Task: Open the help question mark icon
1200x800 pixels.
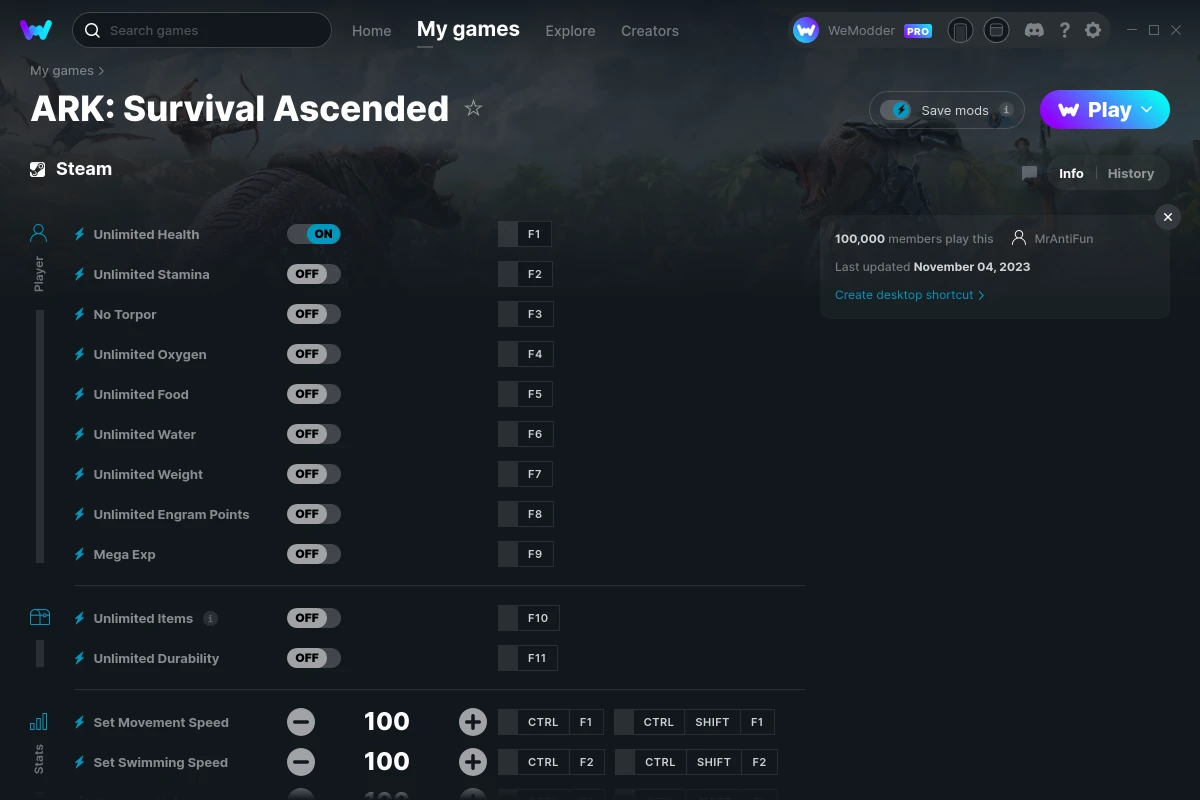Action: 1064,30
